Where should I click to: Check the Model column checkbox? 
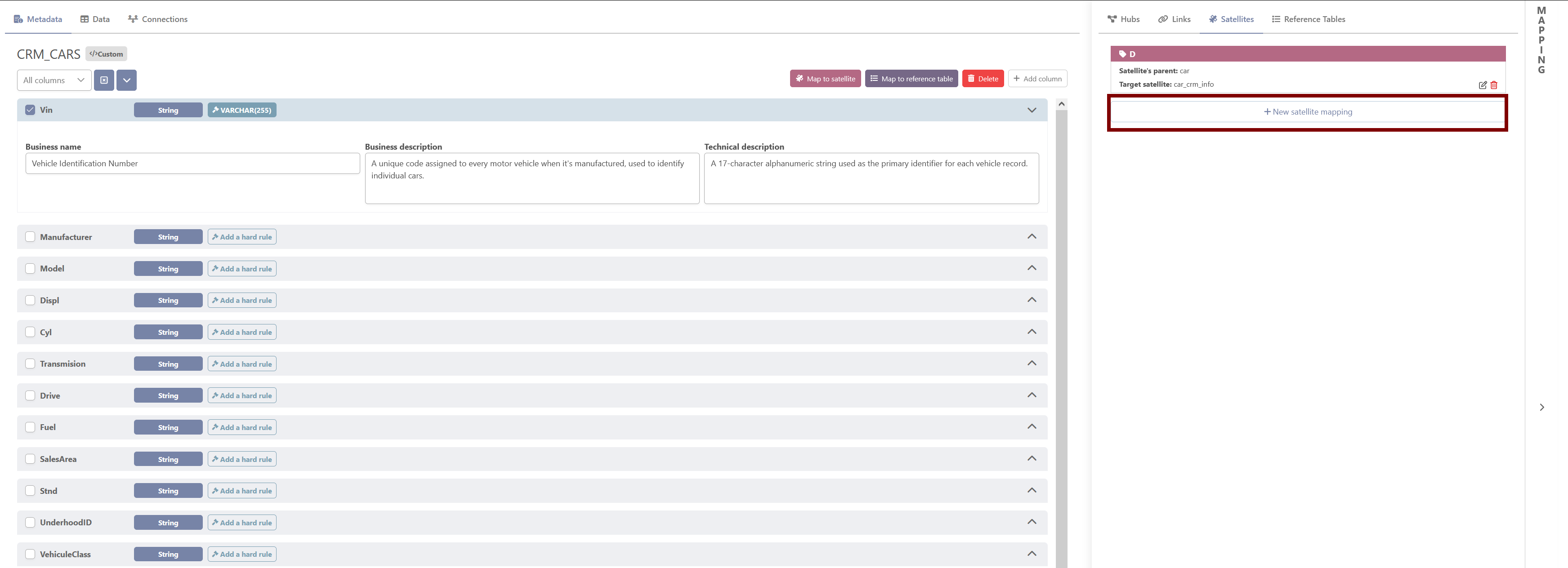(31, 268)
